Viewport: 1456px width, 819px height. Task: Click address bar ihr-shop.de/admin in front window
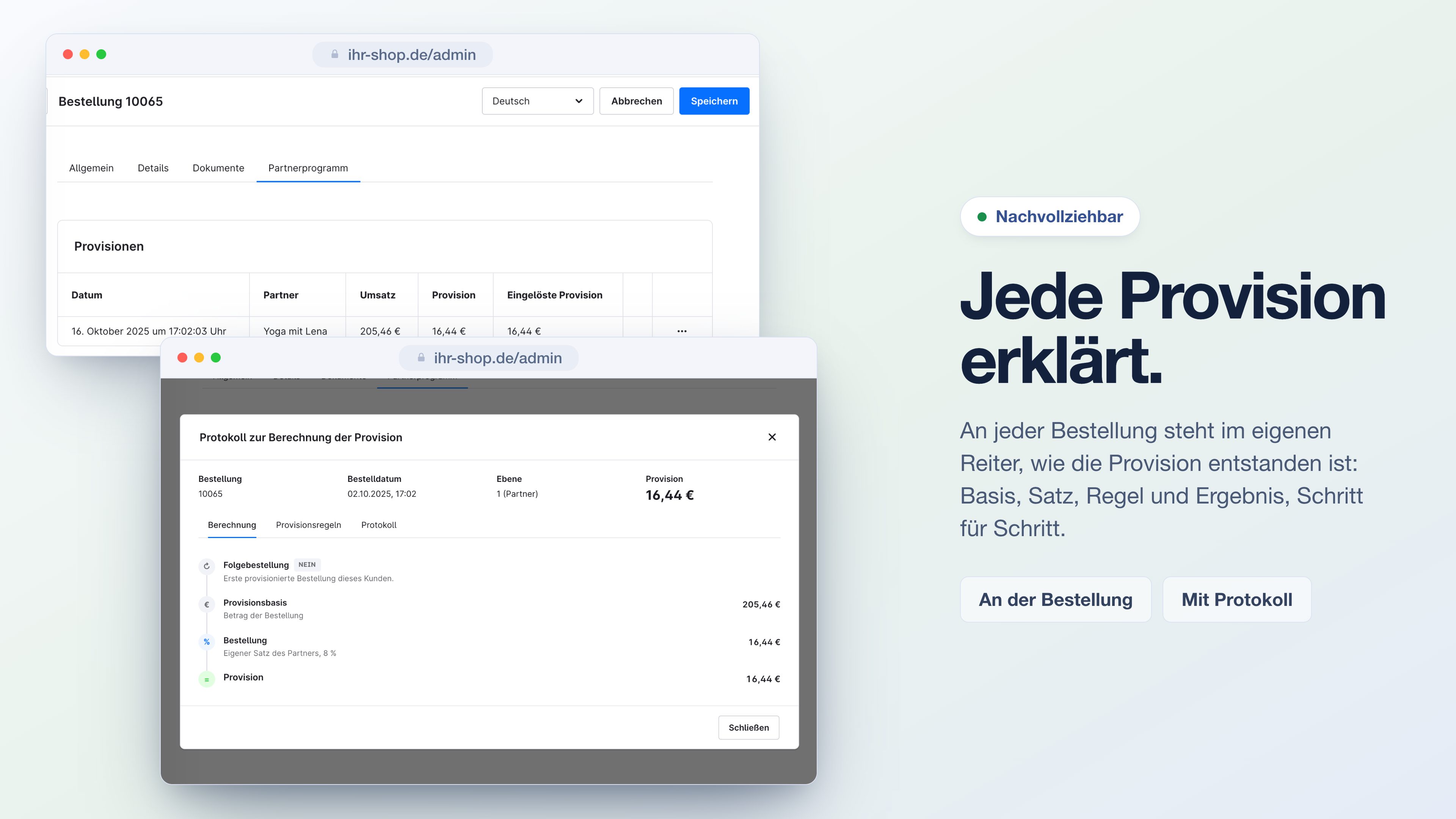click(489, 357)
